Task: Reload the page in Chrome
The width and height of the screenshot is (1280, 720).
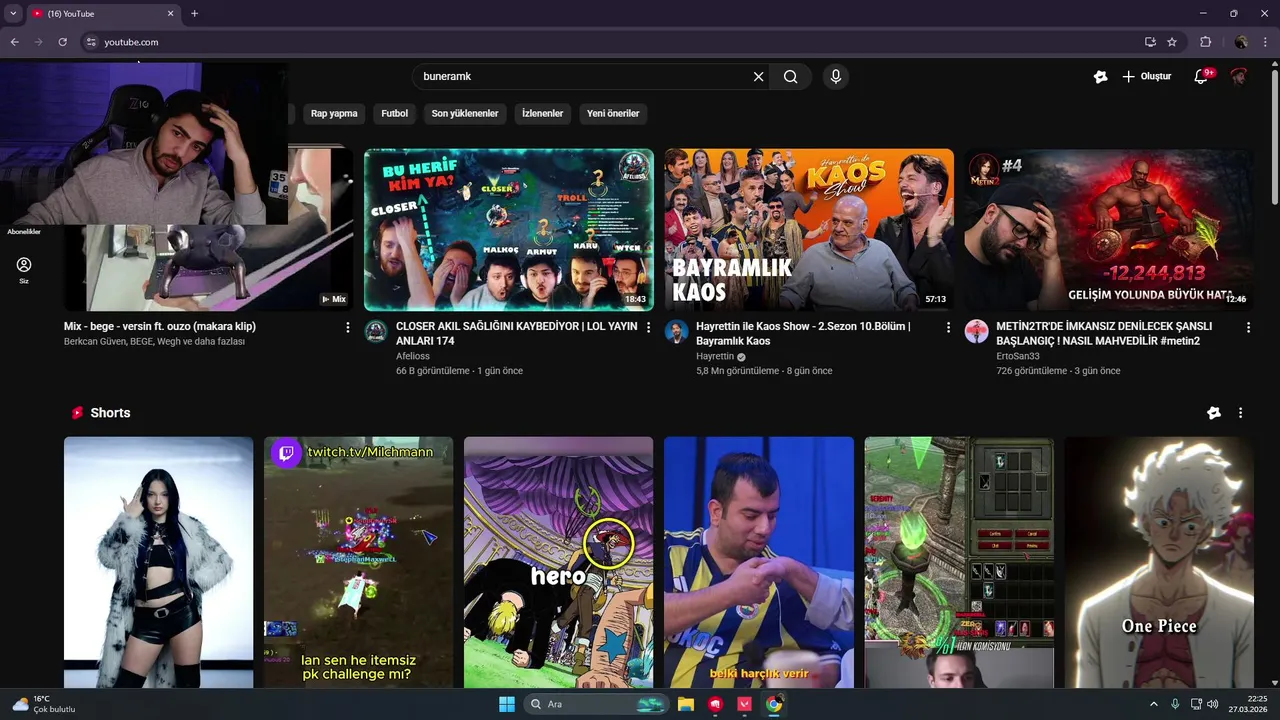Action: tap(62, 42)
